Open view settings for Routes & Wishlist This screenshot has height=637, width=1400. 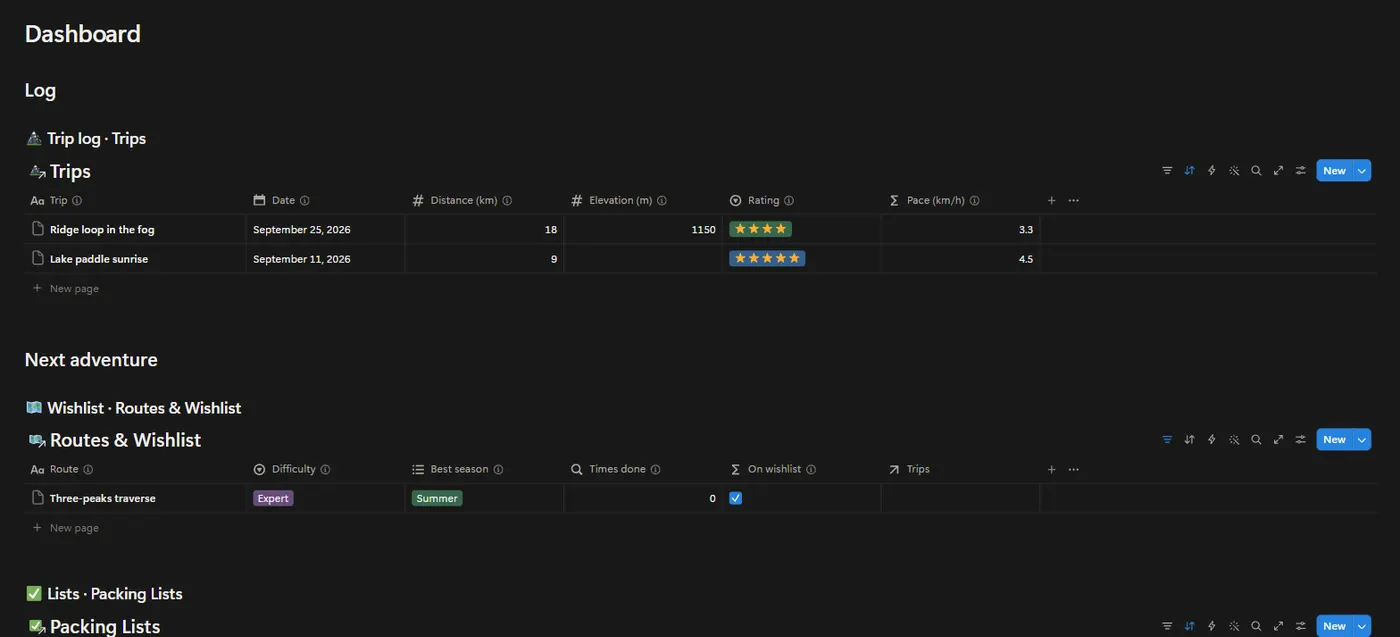coord(1300,440)
